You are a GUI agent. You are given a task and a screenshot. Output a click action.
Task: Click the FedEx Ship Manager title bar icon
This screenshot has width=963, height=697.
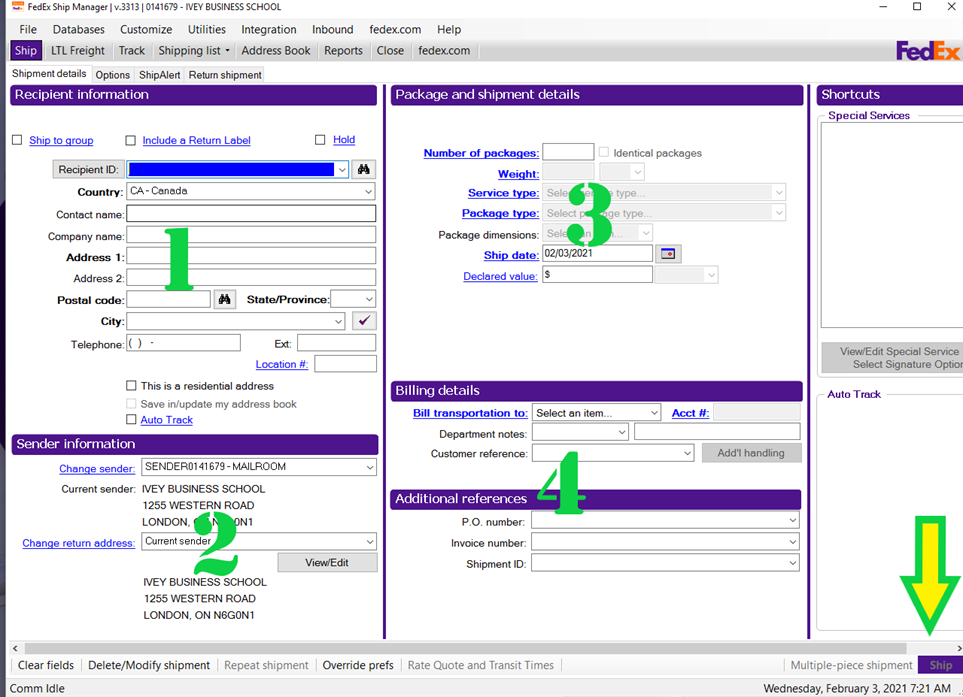[x=16, y=7]
